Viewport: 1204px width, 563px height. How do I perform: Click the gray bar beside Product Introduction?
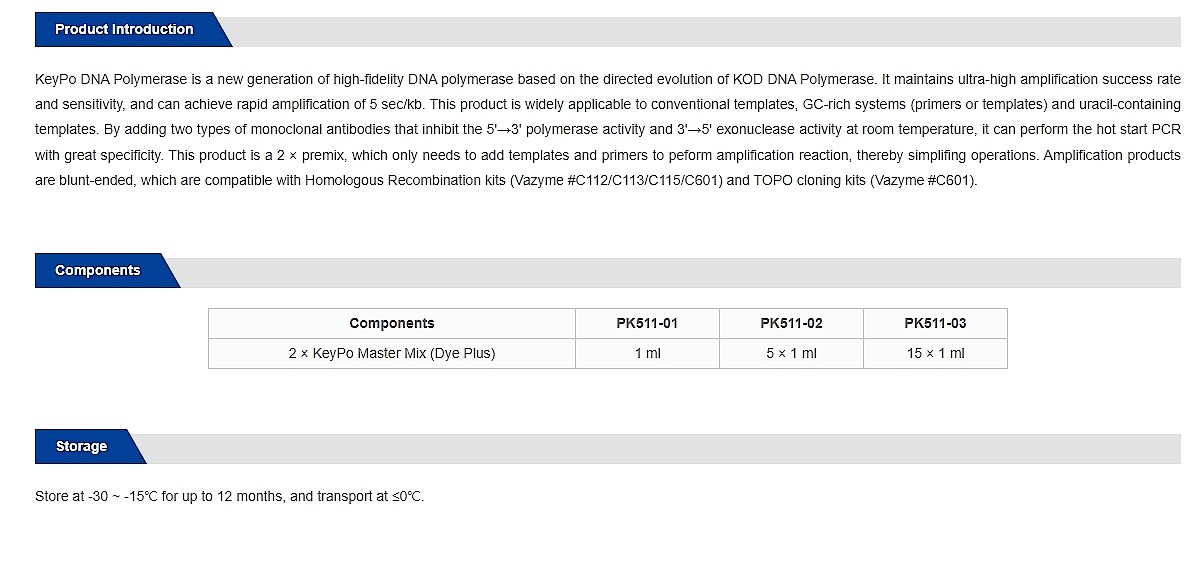[x=706, y=31]
